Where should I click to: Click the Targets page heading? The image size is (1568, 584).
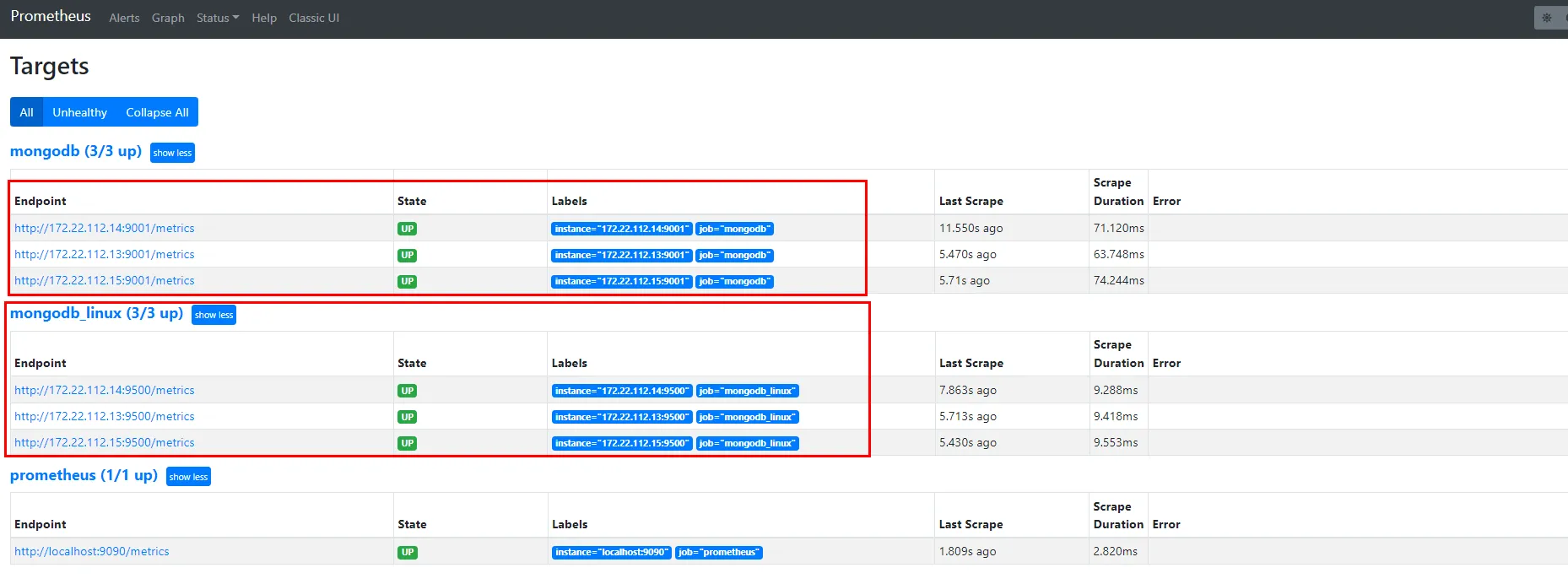click(x=50, y=67)
